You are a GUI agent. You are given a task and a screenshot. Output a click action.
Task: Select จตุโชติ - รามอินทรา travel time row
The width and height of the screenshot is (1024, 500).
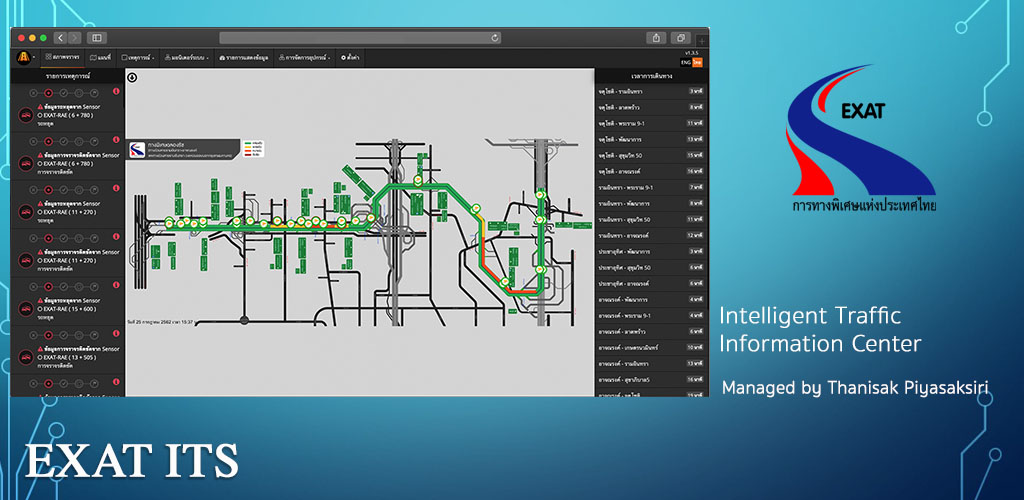point(651,91)
